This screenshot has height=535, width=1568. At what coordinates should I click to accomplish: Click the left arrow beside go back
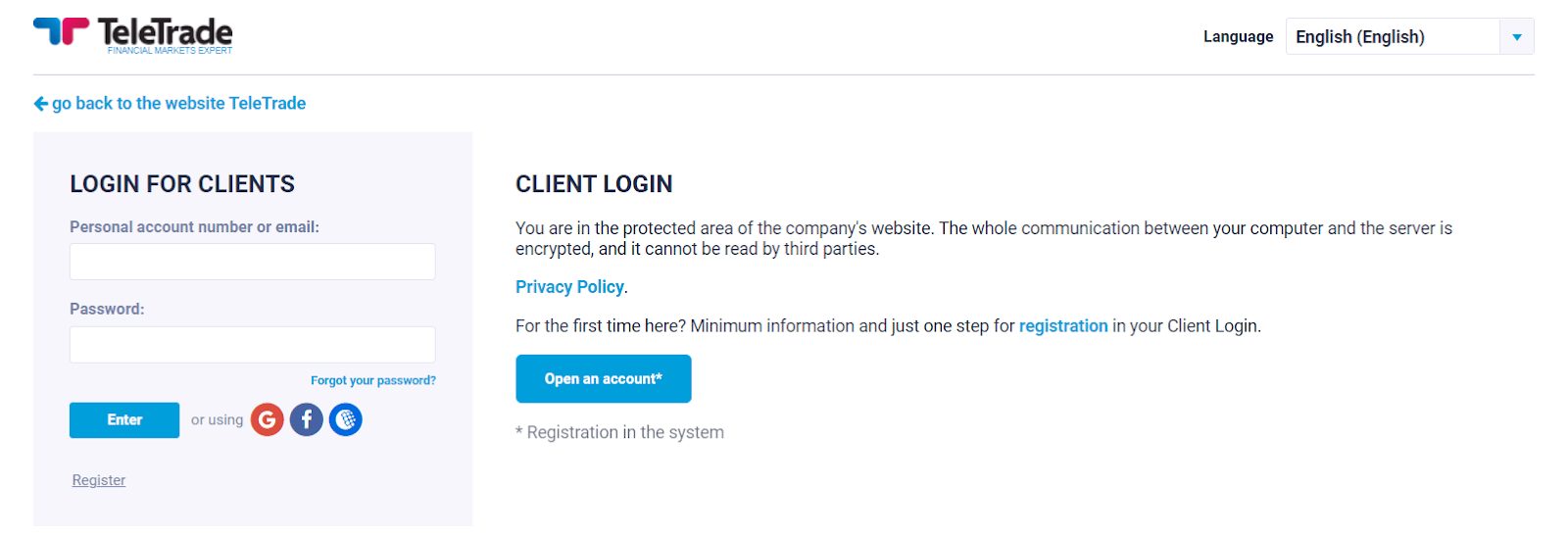40,104
